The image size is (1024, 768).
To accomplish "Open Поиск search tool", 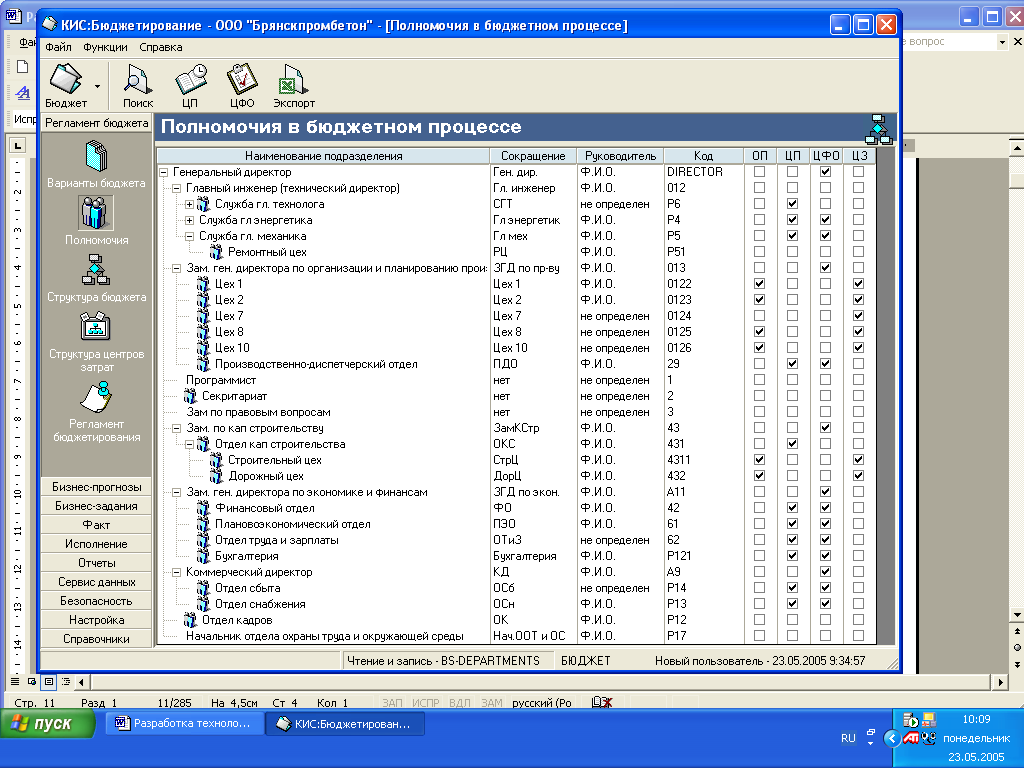I will click(x=138, y=80).
